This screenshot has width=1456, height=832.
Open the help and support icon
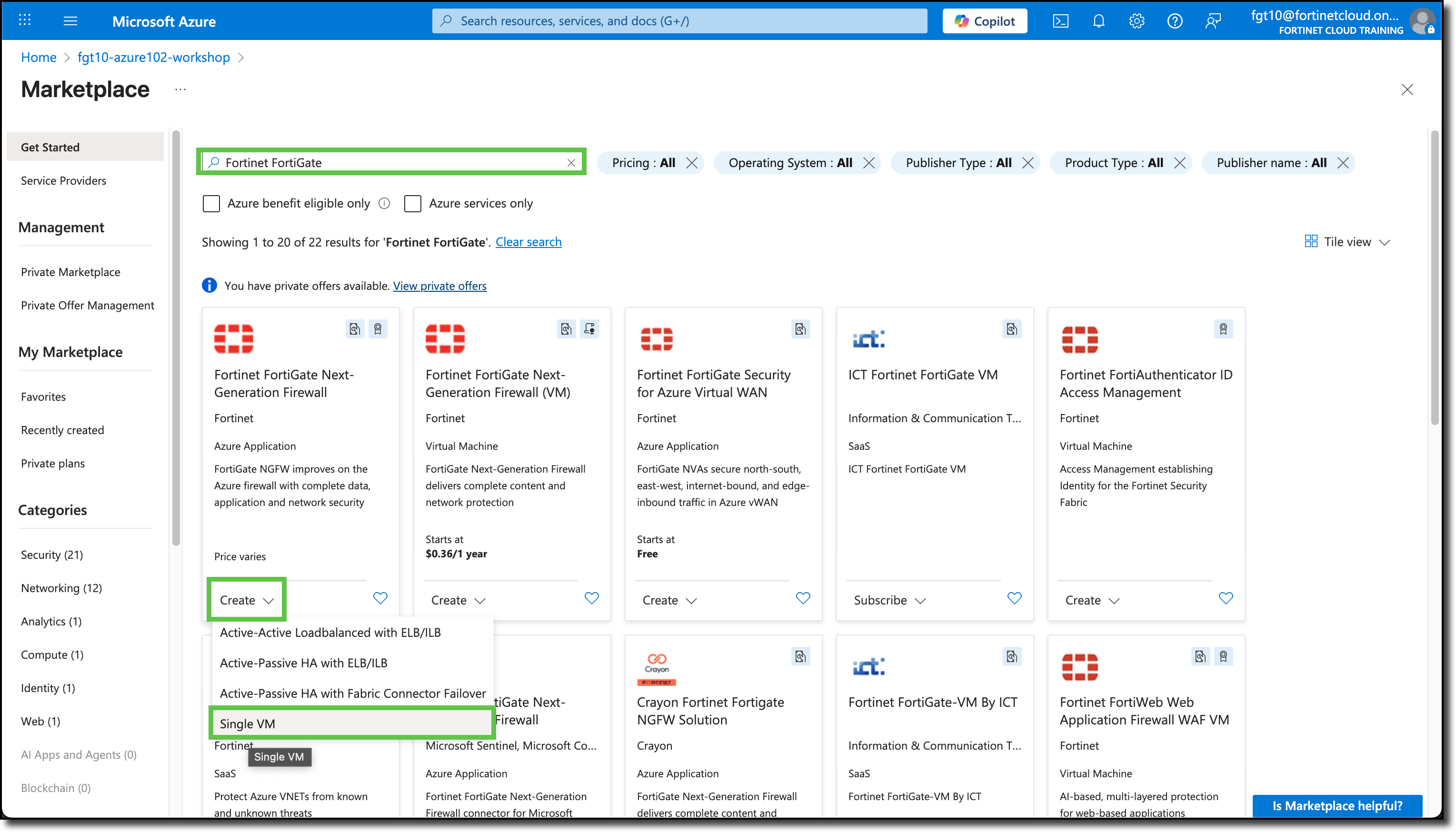point(1175,20)
